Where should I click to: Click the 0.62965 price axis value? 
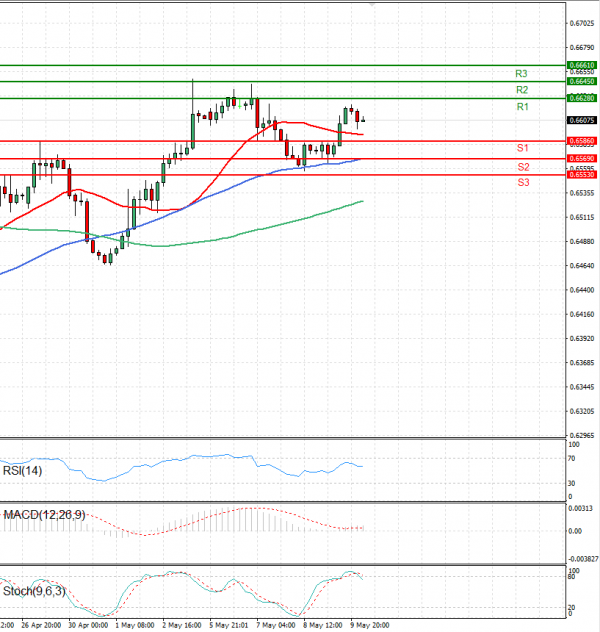coord(582,436)
